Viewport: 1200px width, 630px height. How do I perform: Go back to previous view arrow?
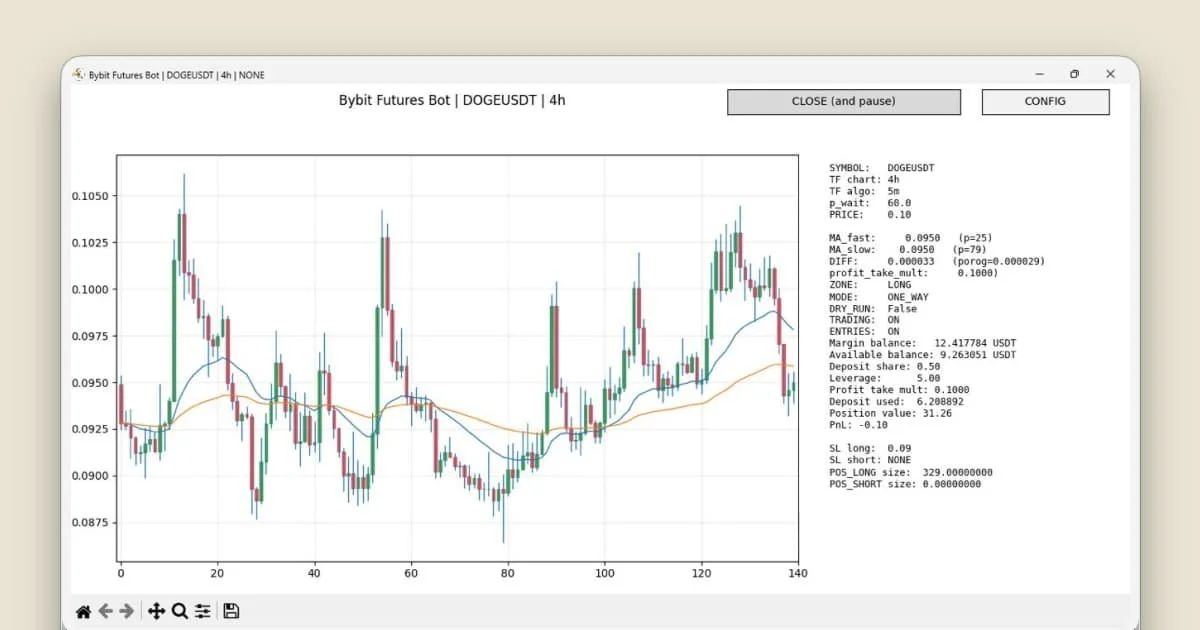(105, 611)
